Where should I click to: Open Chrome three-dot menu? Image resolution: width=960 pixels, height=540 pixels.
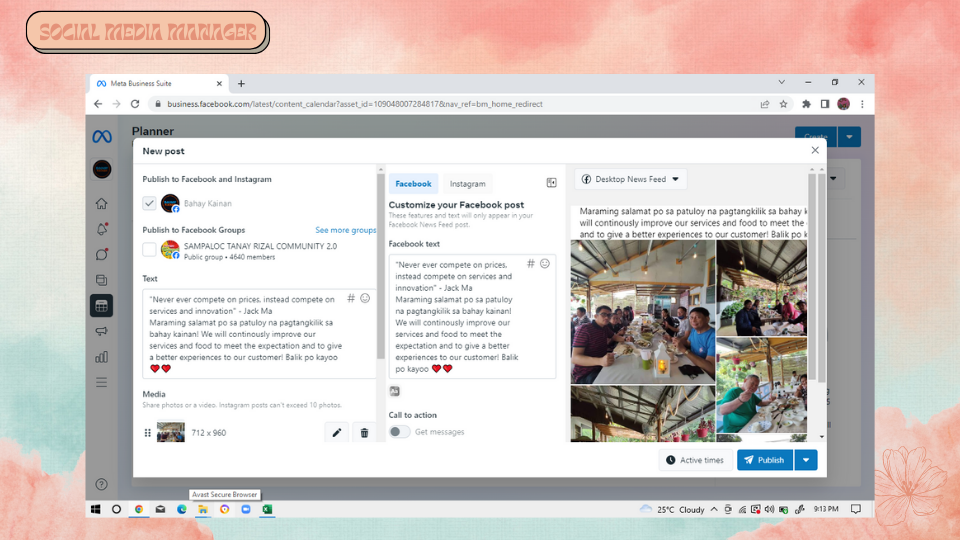point(862,104)
